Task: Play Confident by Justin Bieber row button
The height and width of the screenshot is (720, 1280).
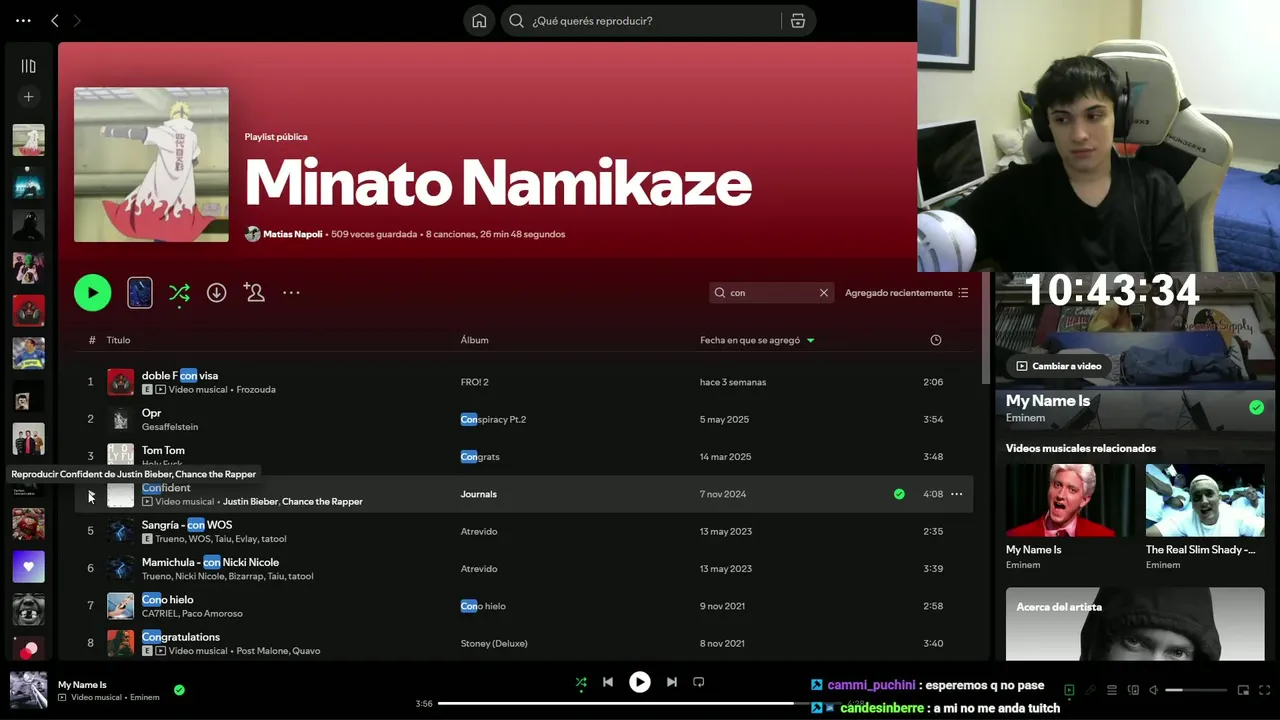Action: coord(90,494)
